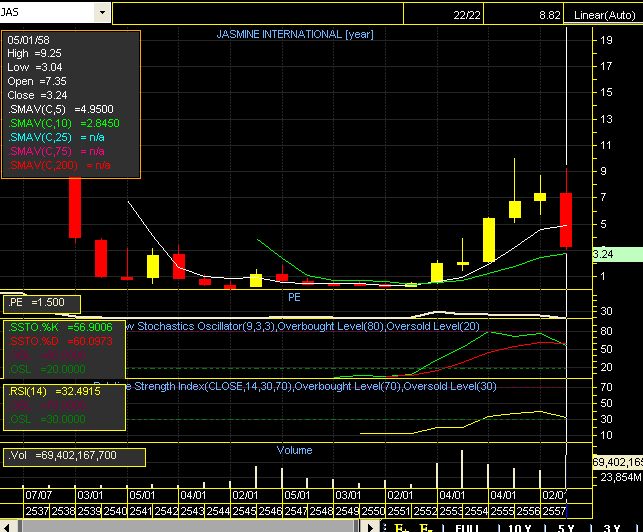Click the JASMINE INTERNATIONAL [year] chart title
The image size is (643, 532).
click(x=295, y=34)
